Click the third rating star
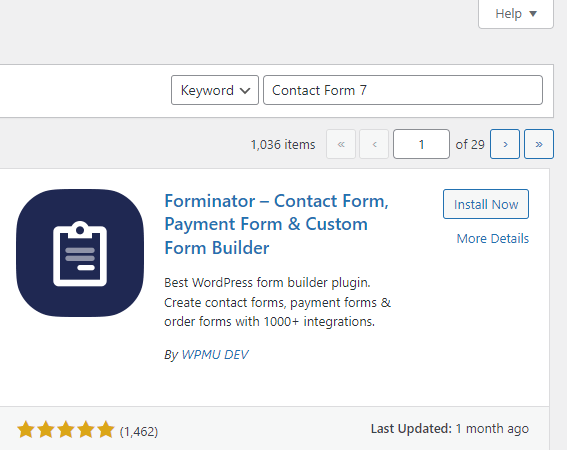Screen dimensions: 567x450 66,429
